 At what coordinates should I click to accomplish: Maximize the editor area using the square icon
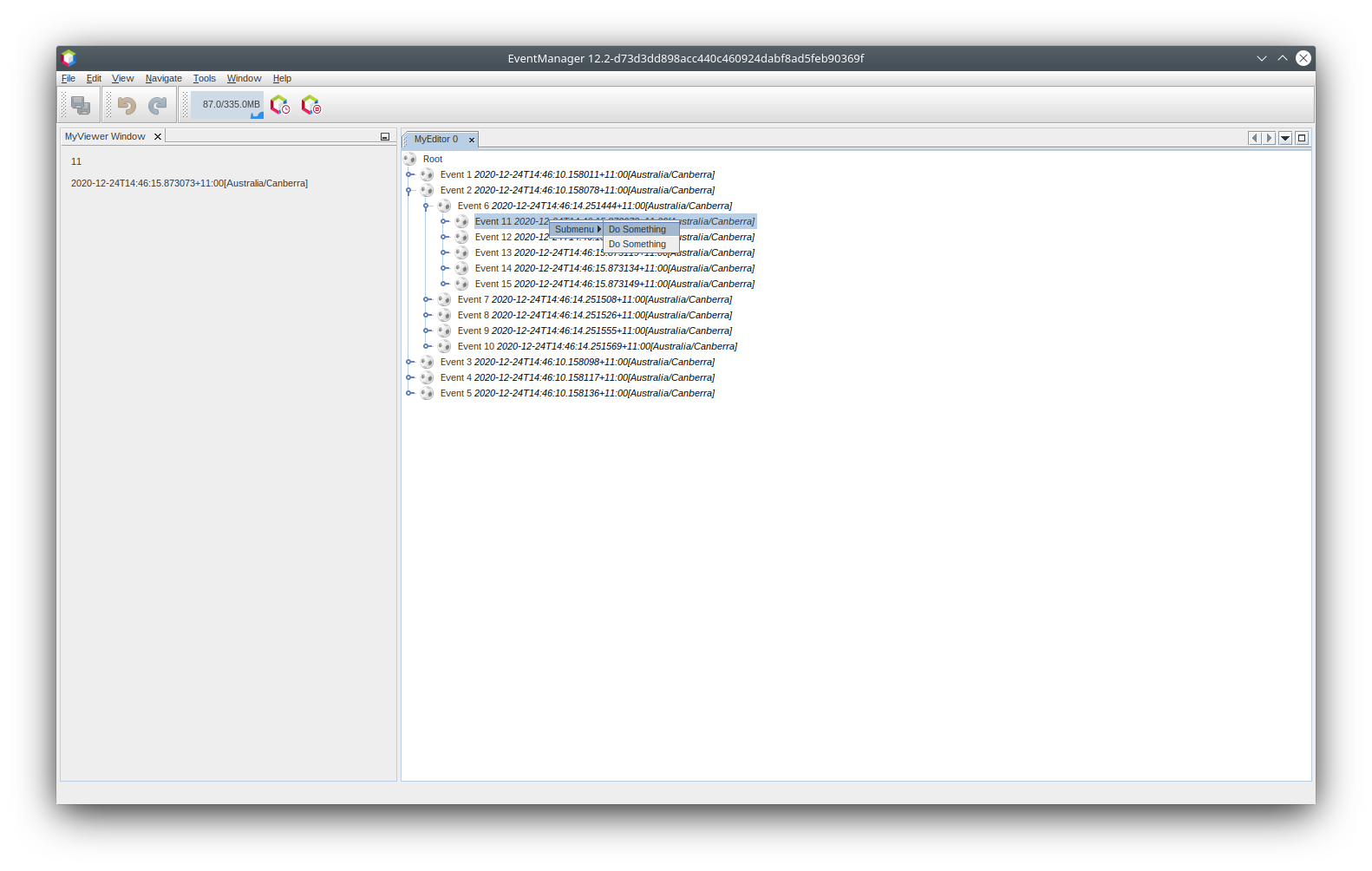coord(1301,138)
